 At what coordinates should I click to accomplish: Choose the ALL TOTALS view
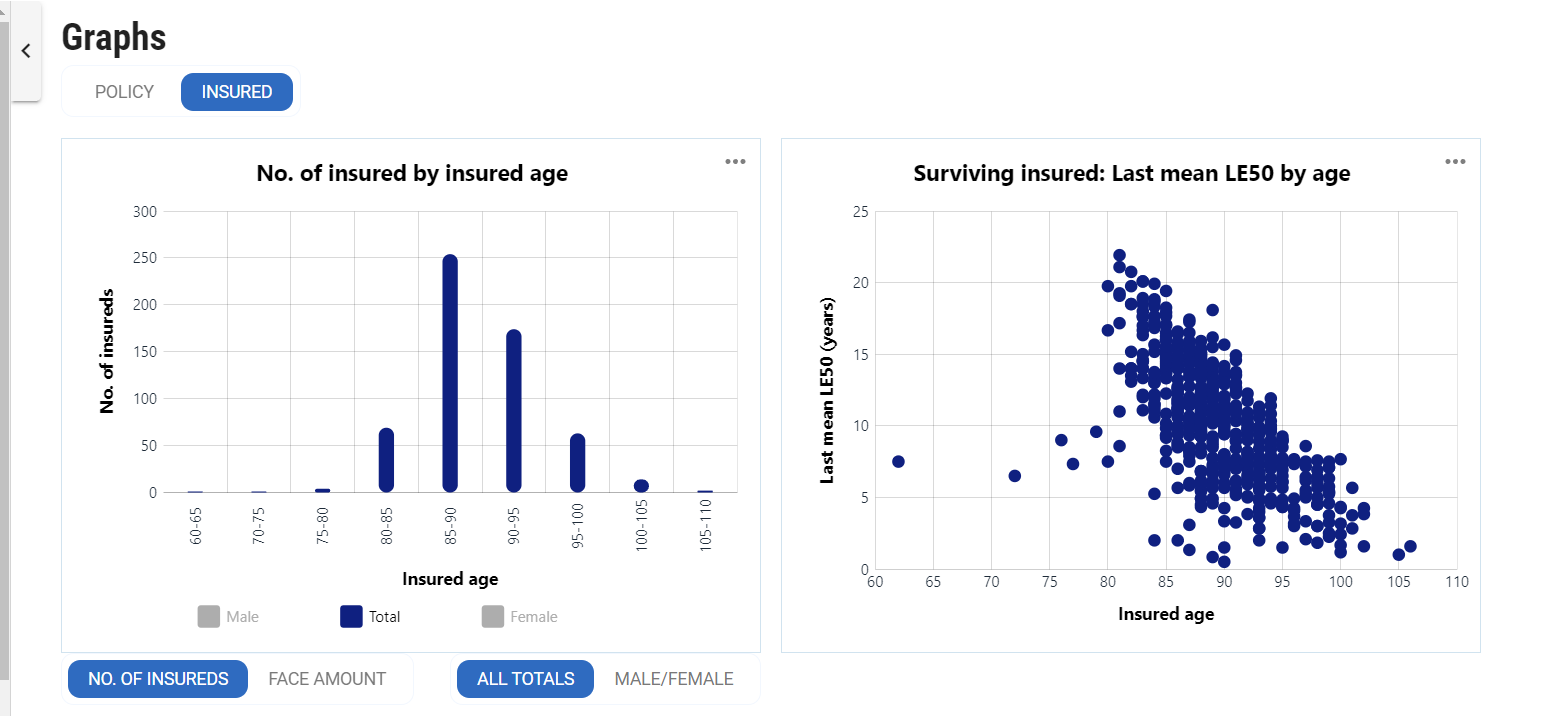pyautogui.click(x=525, y=679)
